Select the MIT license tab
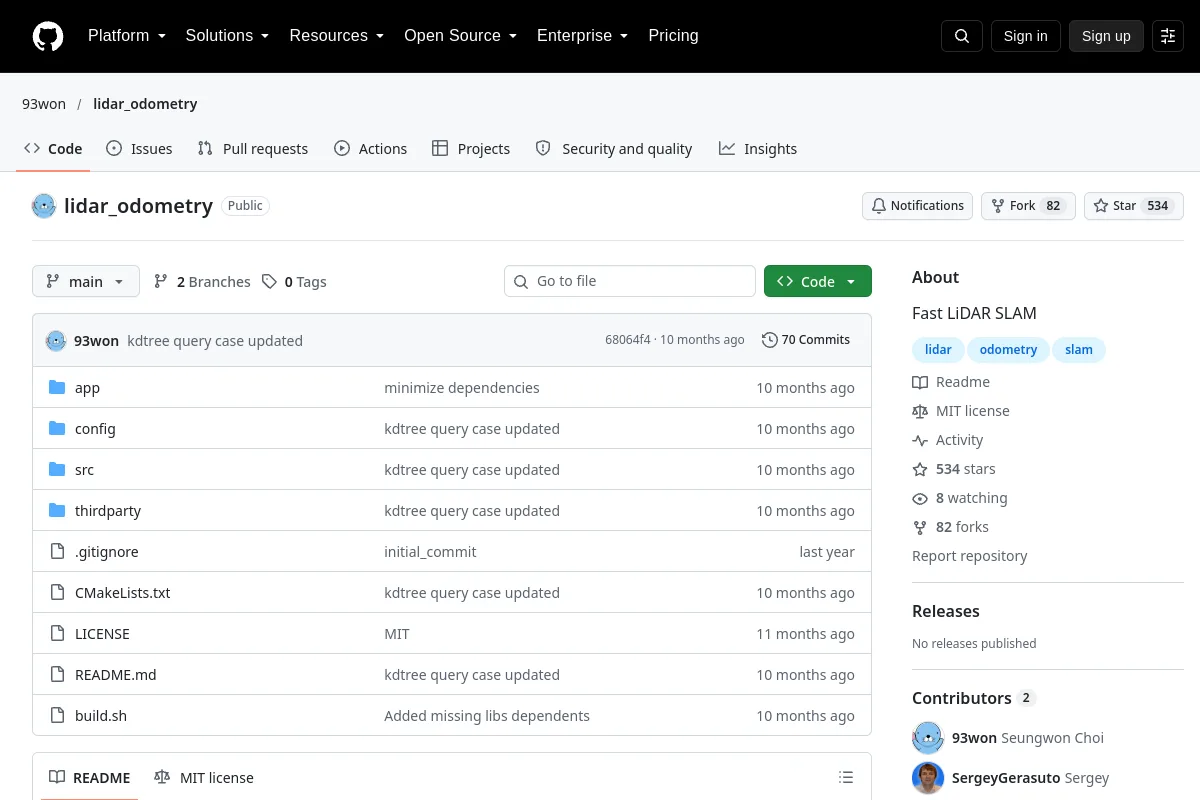The image size is (1200, 800). [204, 778]
